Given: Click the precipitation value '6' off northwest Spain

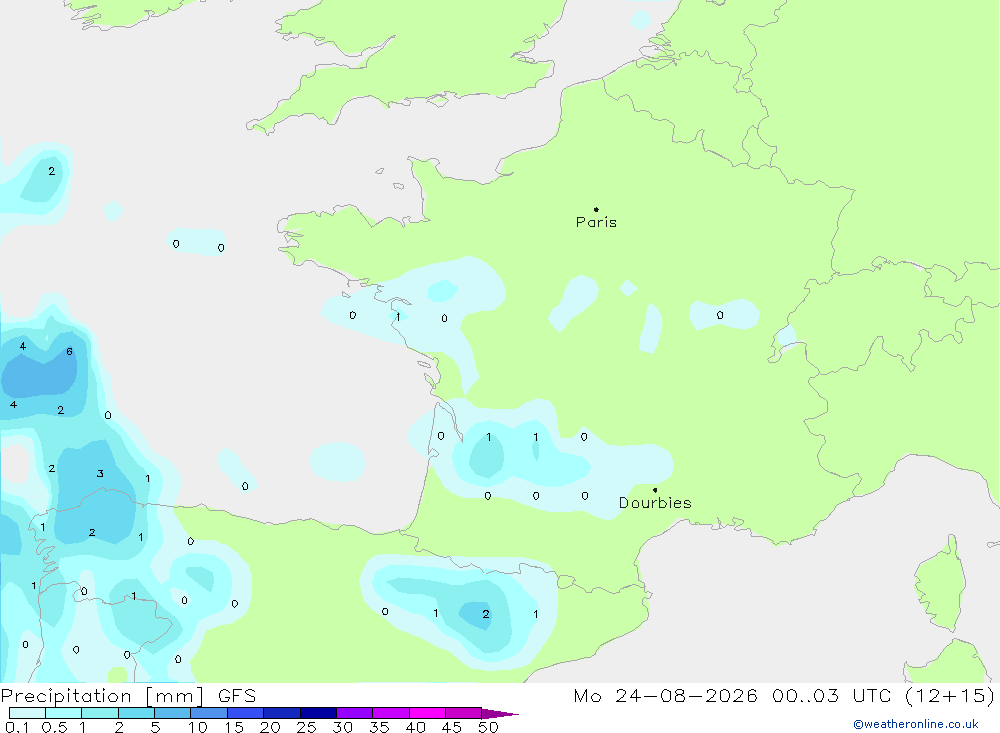Looking at the screenshot, I should (x=70, y=352).
